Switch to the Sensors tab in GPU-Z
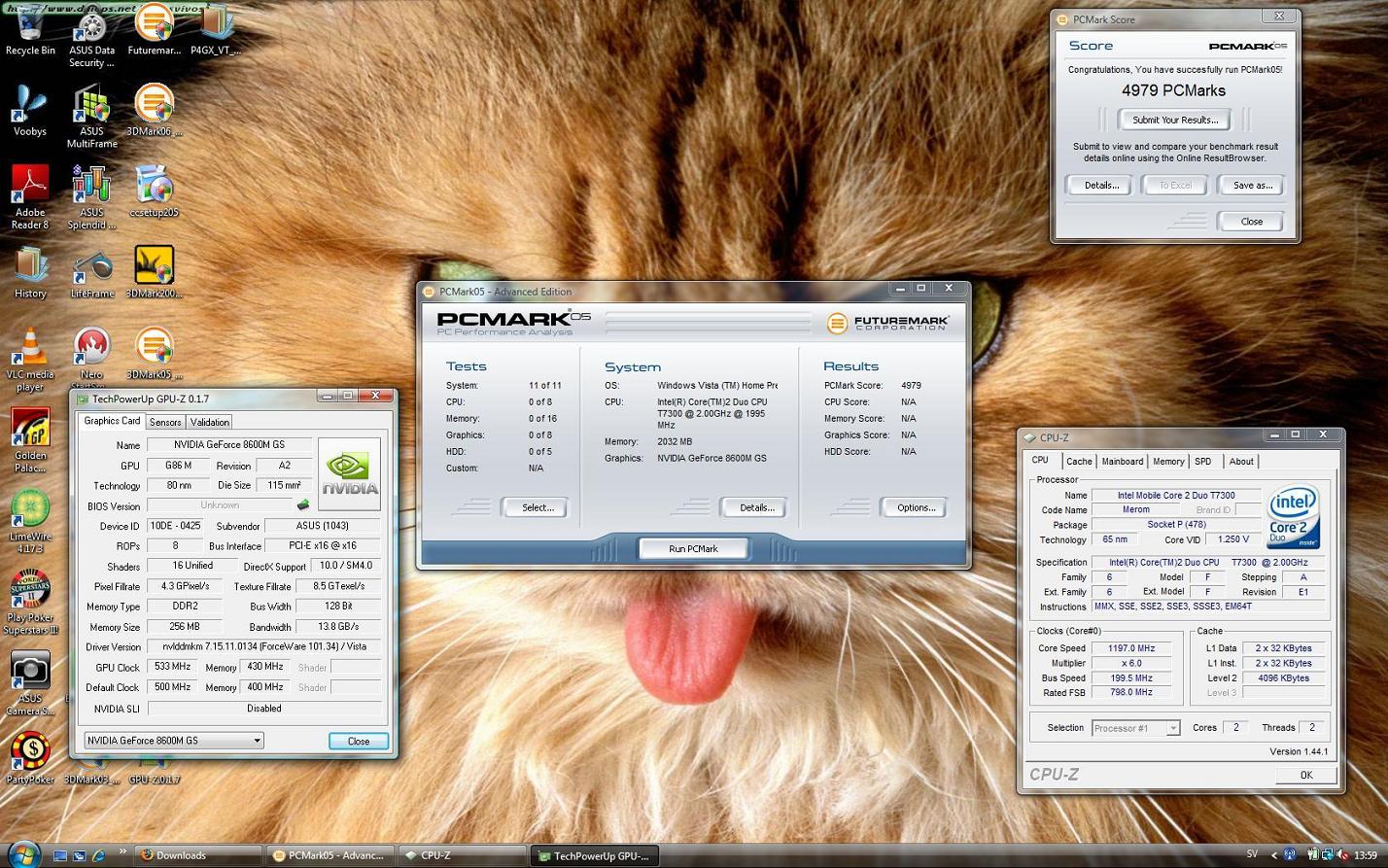The image size is (1388, 868). click(165, 422)
